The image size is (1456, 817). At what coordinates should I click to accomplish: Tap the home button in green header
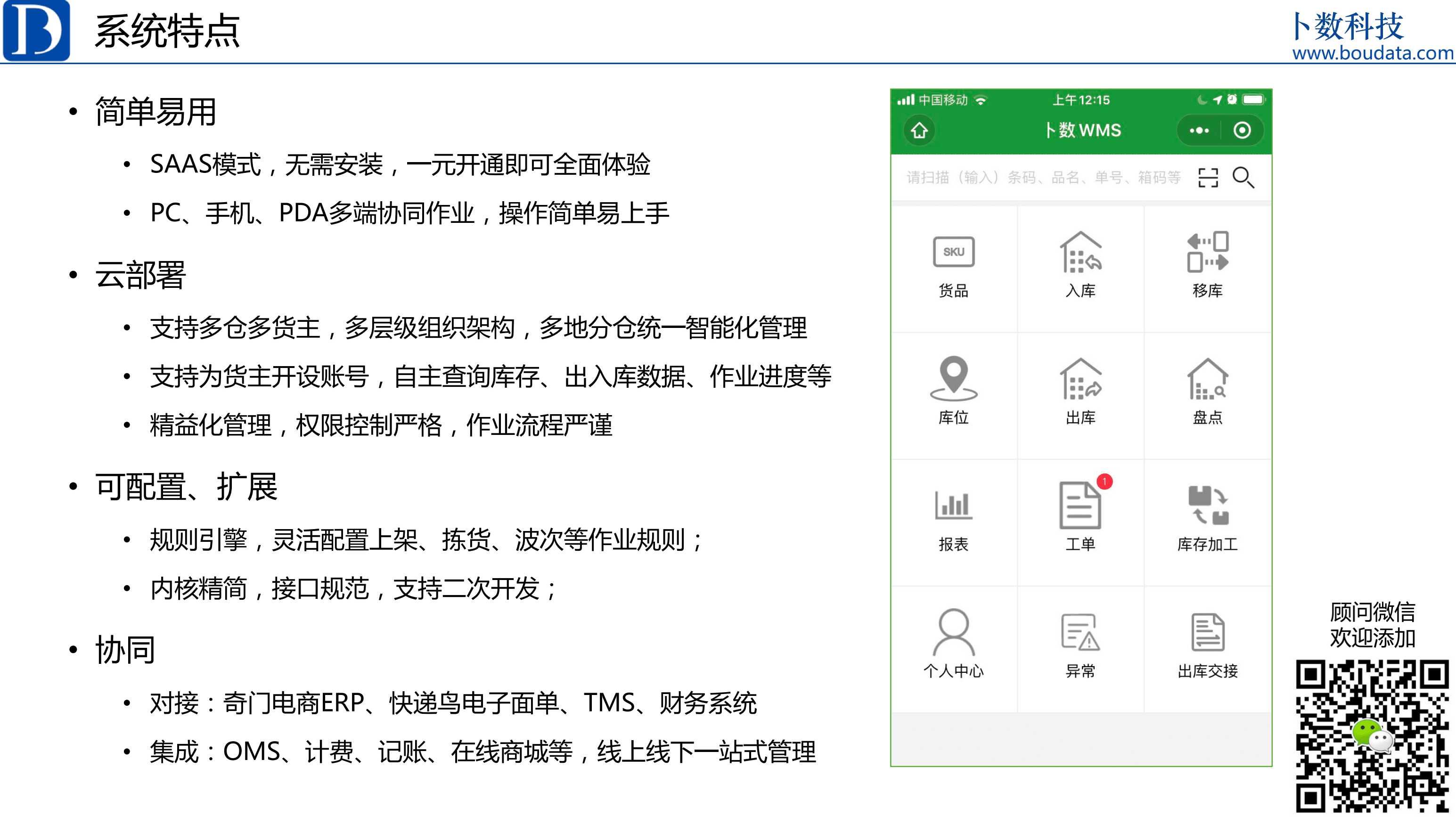[x=919, y=131]
